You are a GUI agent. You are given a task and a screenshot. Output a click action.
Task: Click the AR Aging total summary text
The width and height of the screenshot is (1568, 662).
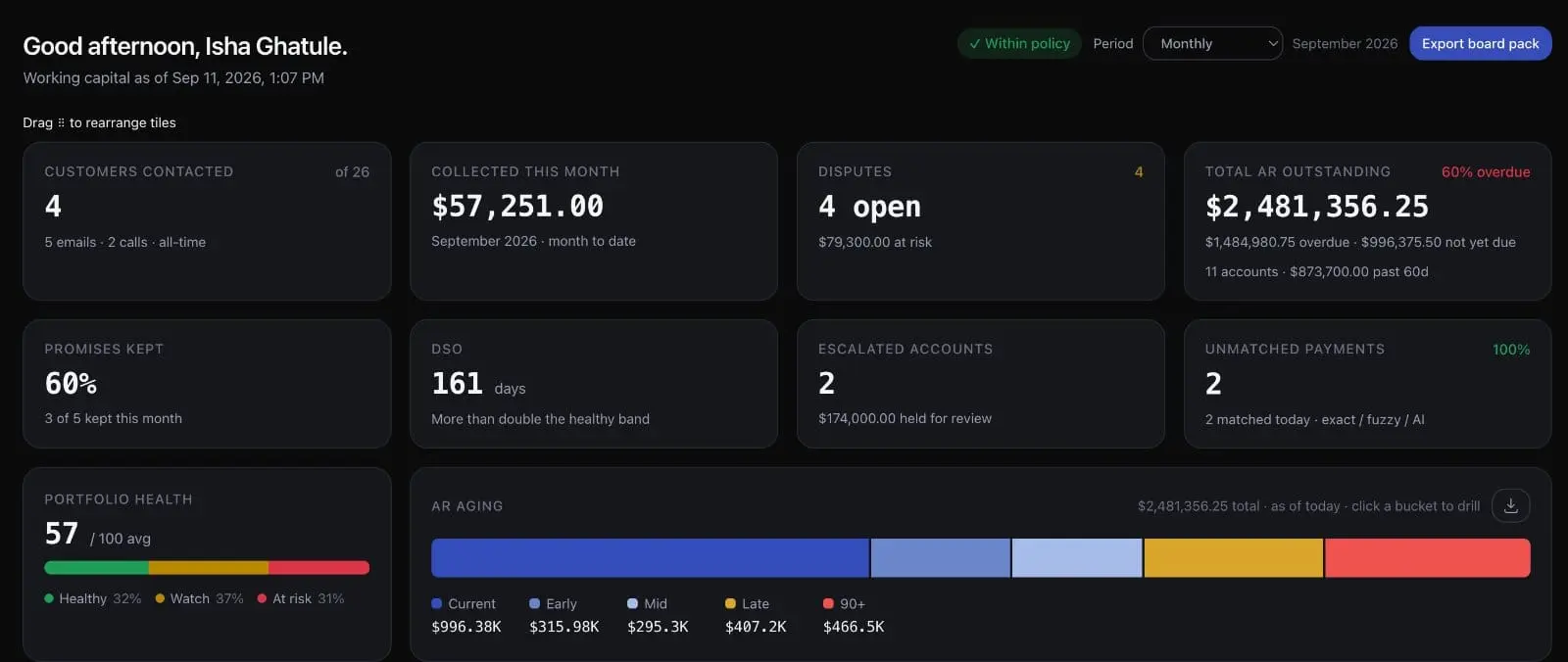point(1308,506)
